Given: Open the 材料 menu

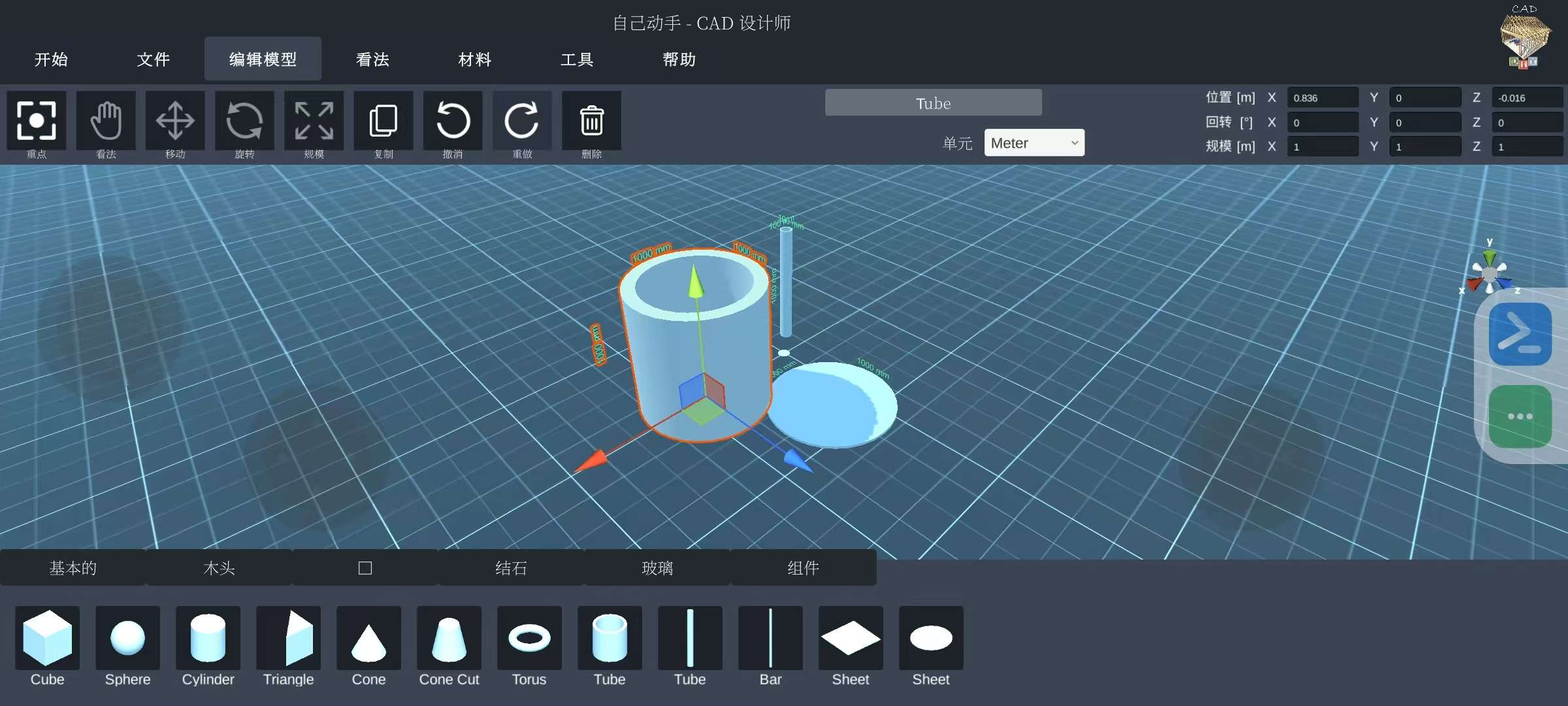Looking at the screenshot, I should (475, 59).
